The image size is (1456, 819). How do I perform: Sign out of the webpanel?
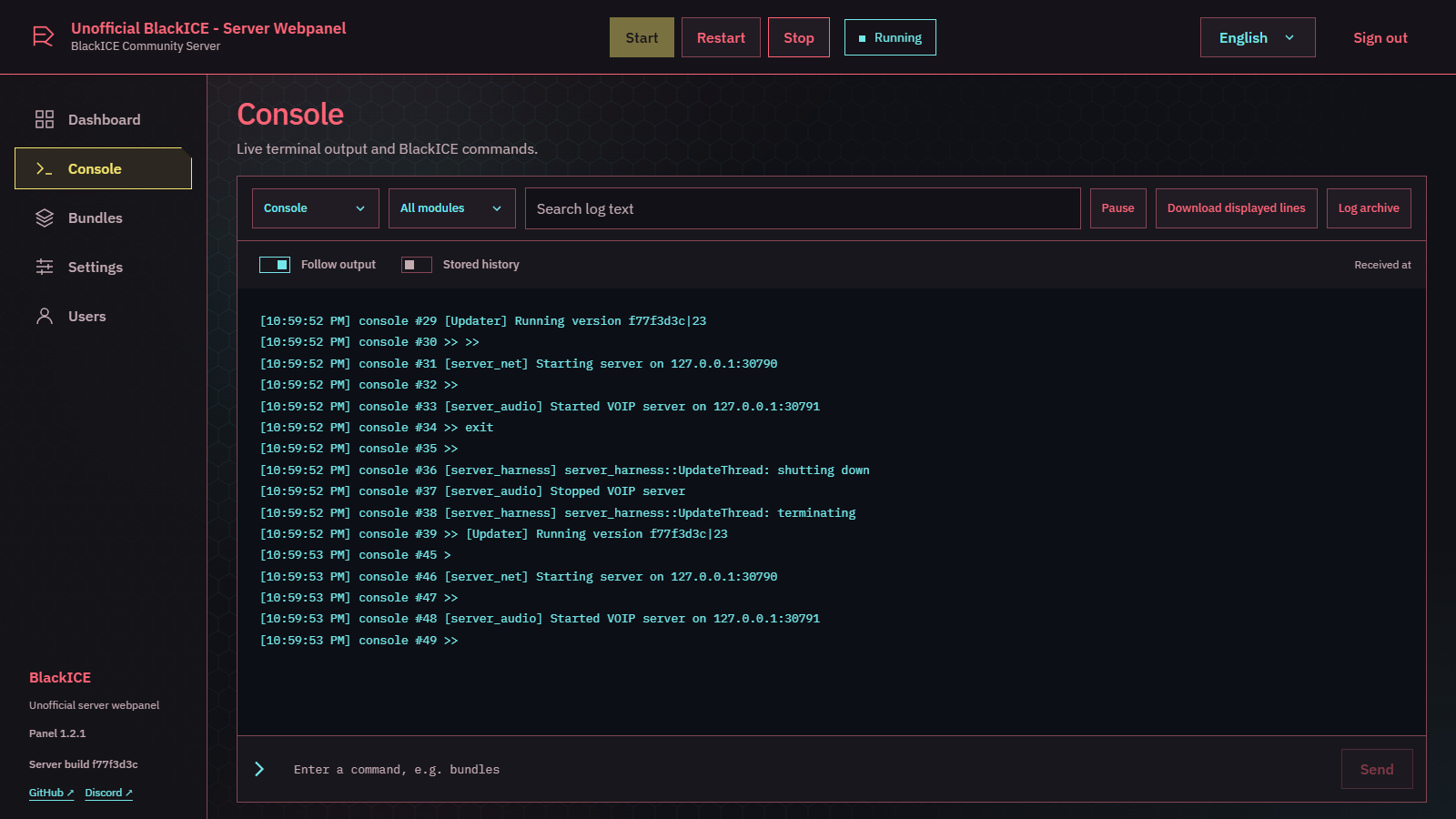point(1380,37)
